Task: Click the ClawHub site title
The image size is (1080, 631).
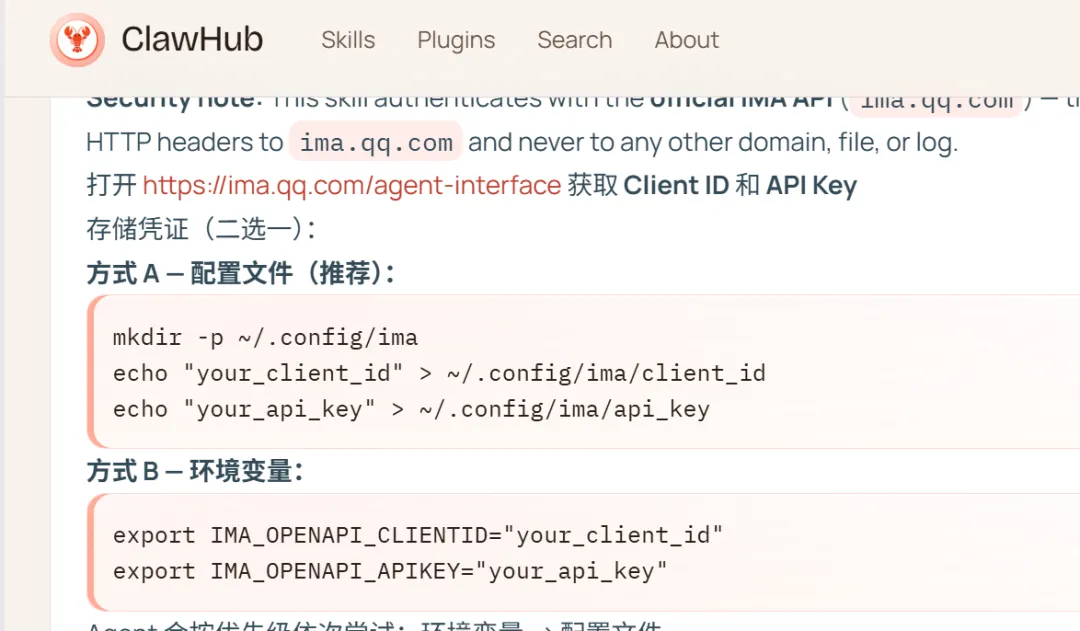Action: [x=192, y=39]
